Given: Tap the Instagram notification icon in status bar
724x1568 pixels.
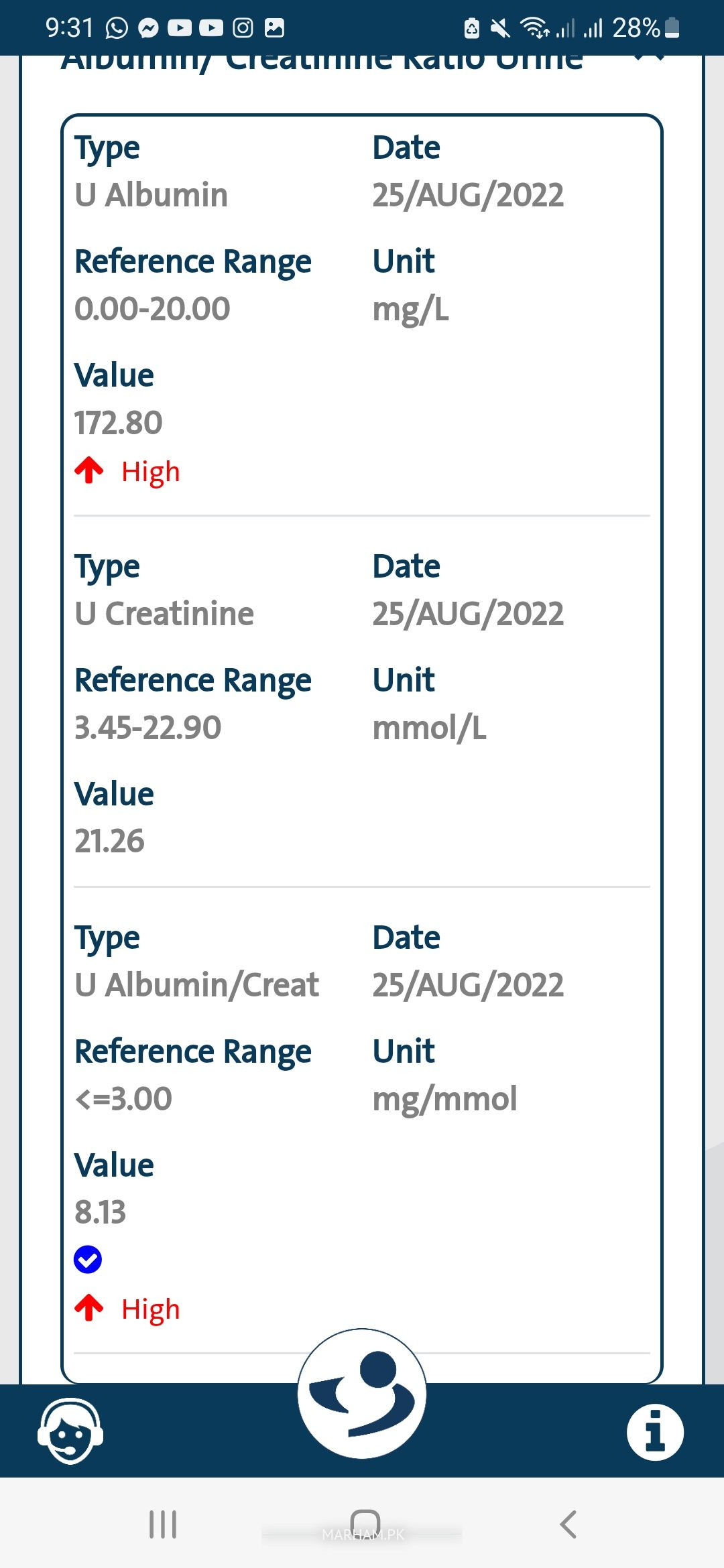Looking at the screenshot, I should pos(243,27).
